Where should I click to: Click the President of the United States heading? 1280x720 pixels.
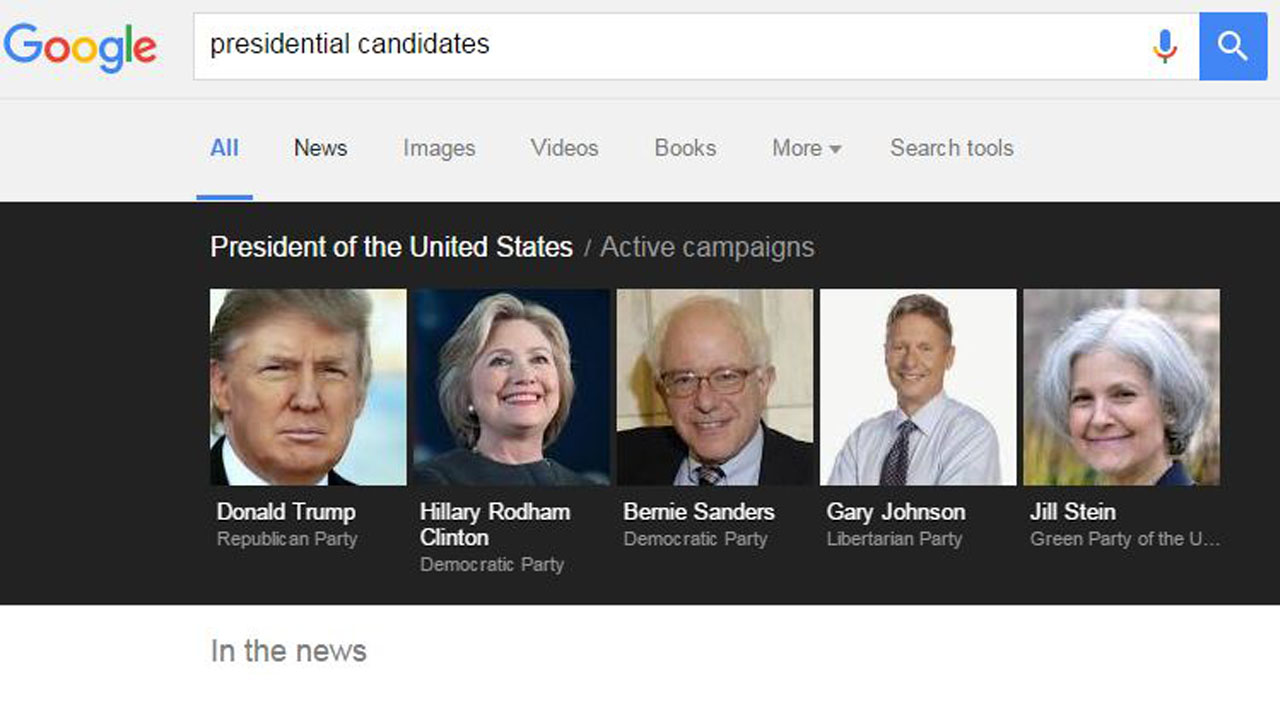pyautogui.click(x=391, y=247)
